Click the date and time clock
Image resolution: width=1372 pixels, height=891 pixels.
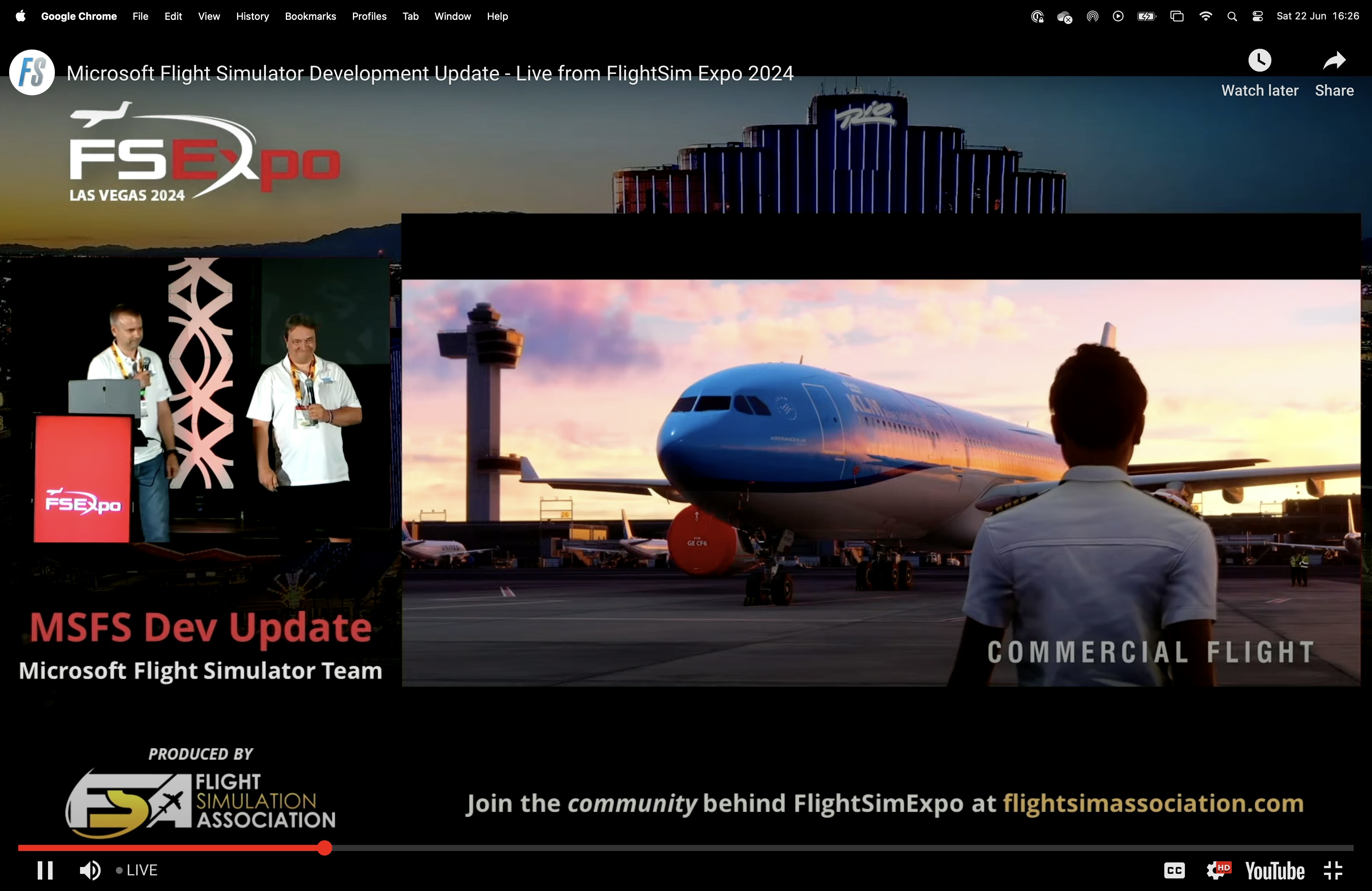(1317, 16)
